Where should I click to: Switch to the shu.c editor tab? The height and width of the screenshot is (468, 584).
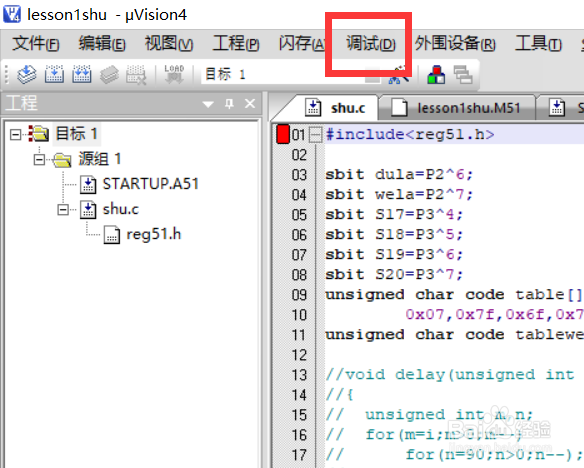pyautogui.click(x=334, y=108)
